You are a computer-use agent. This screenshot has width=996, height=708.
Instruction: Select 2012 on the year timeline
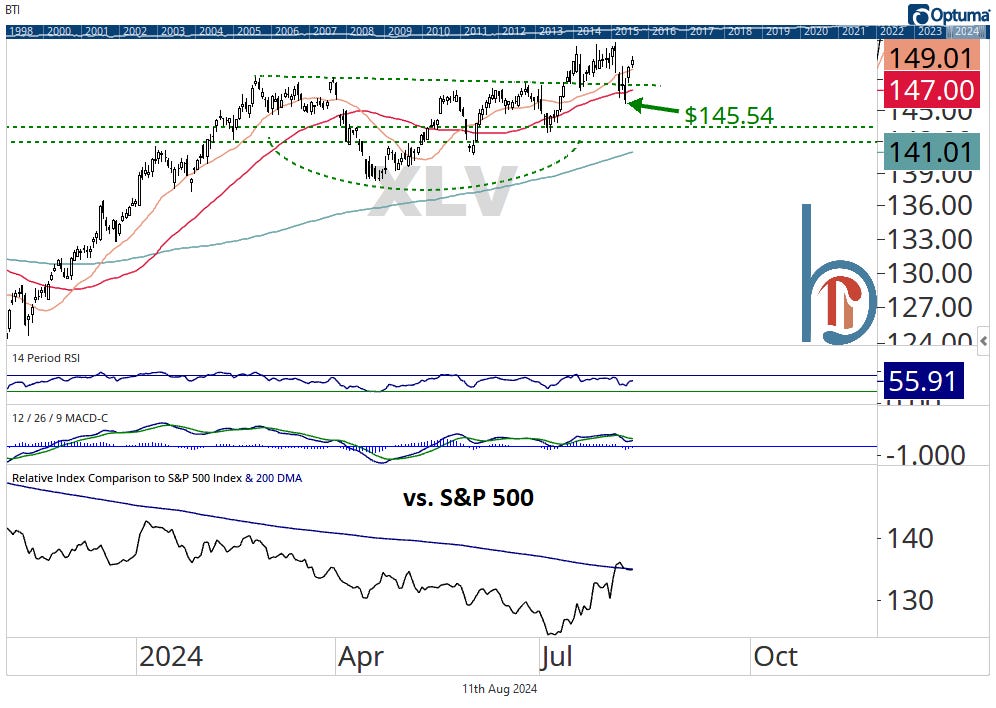(513, 31)
